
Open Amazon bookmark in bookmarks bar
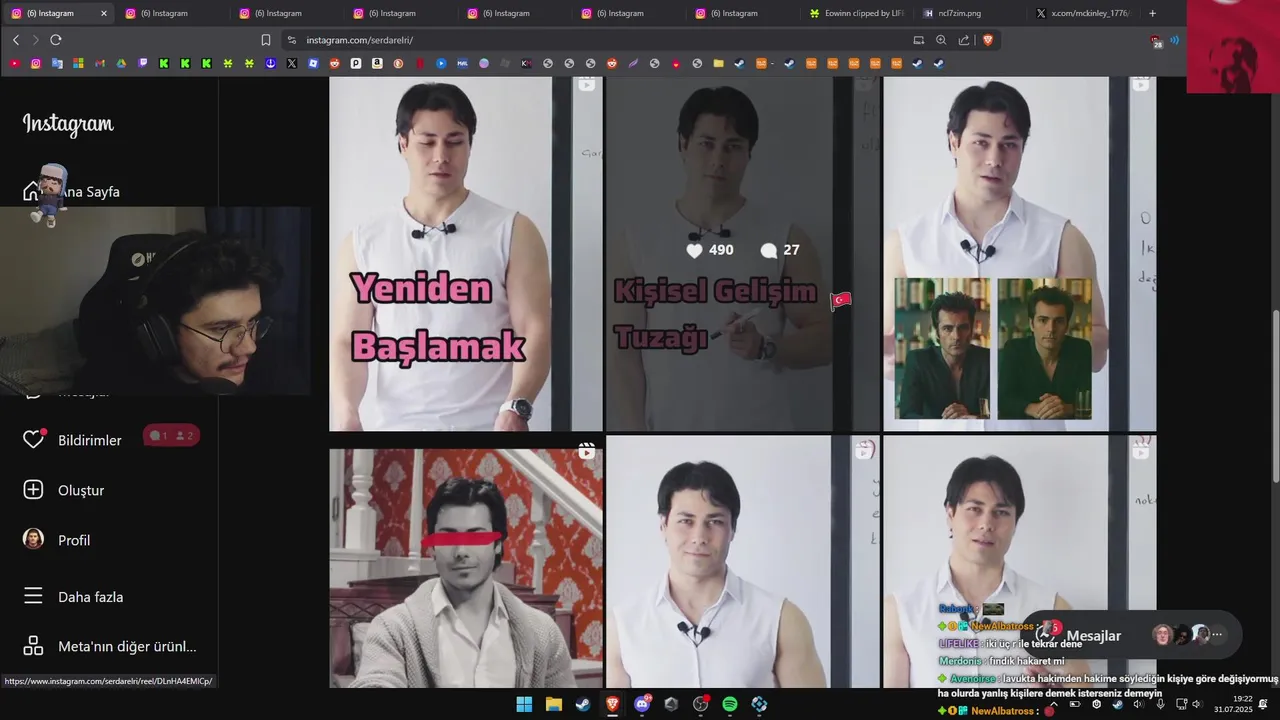point(377,63)
